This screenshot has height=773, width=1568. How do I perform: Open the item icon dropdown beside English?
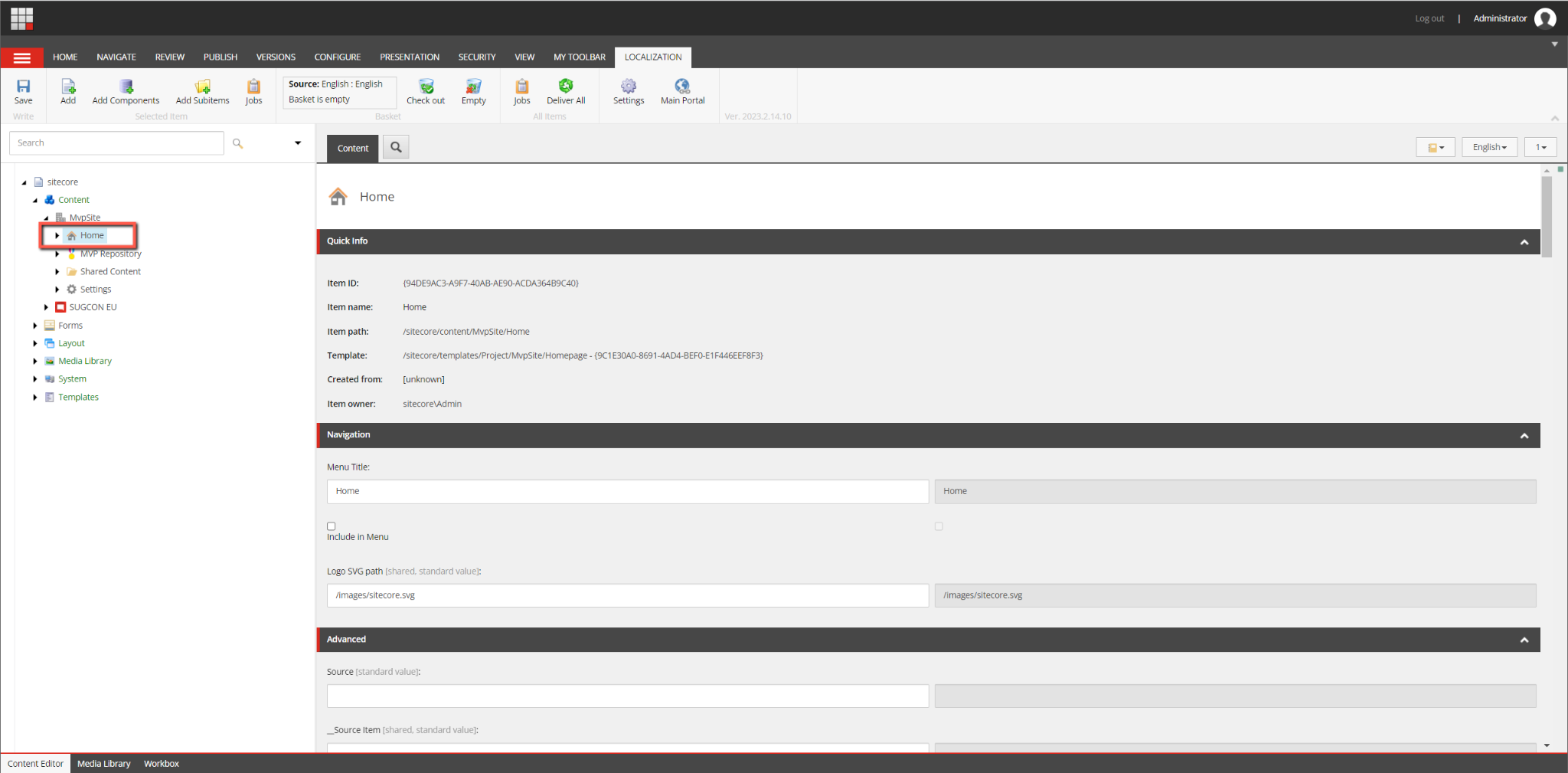coord(1436,147)
